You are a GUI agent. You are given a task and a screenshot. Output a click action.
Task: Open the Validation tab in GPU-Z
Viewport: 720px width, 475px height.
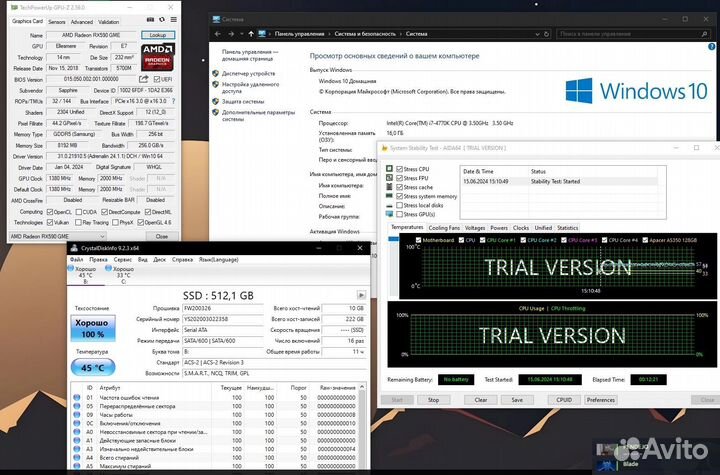click(109, 22)
